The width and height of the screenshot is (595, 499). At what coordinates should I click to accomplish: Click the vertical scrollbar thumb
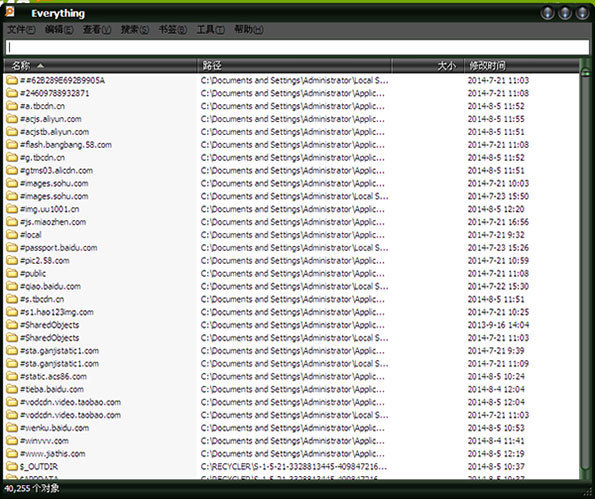586,71
